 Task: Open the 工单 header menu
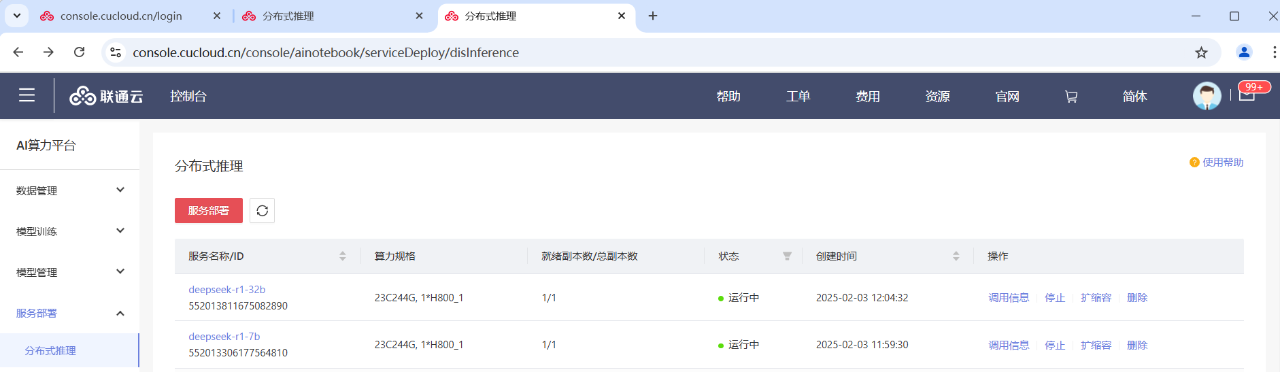coord(798,97)
